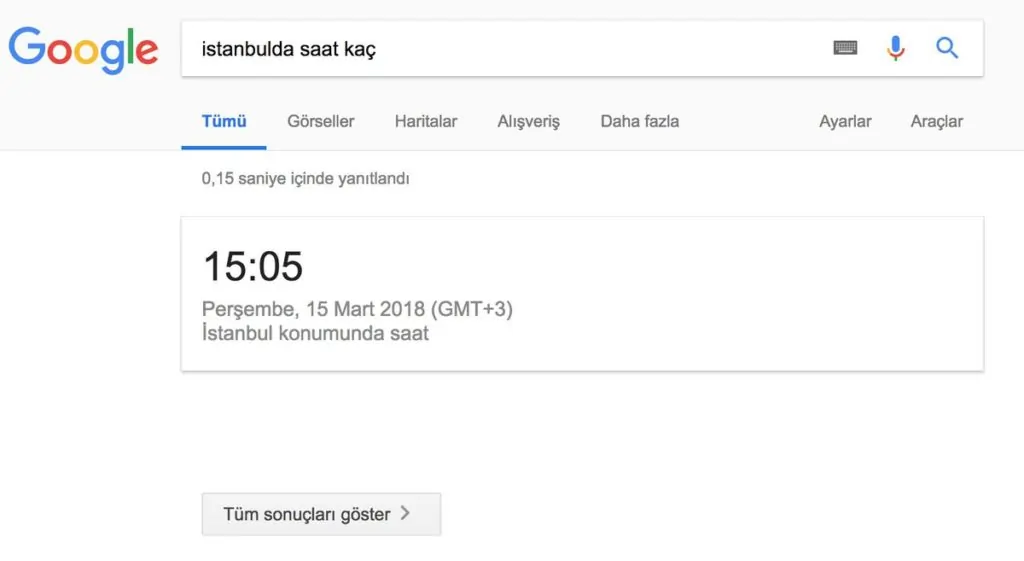
Task: Go to the Alışveriş tab
Action: tap(529, 122)
